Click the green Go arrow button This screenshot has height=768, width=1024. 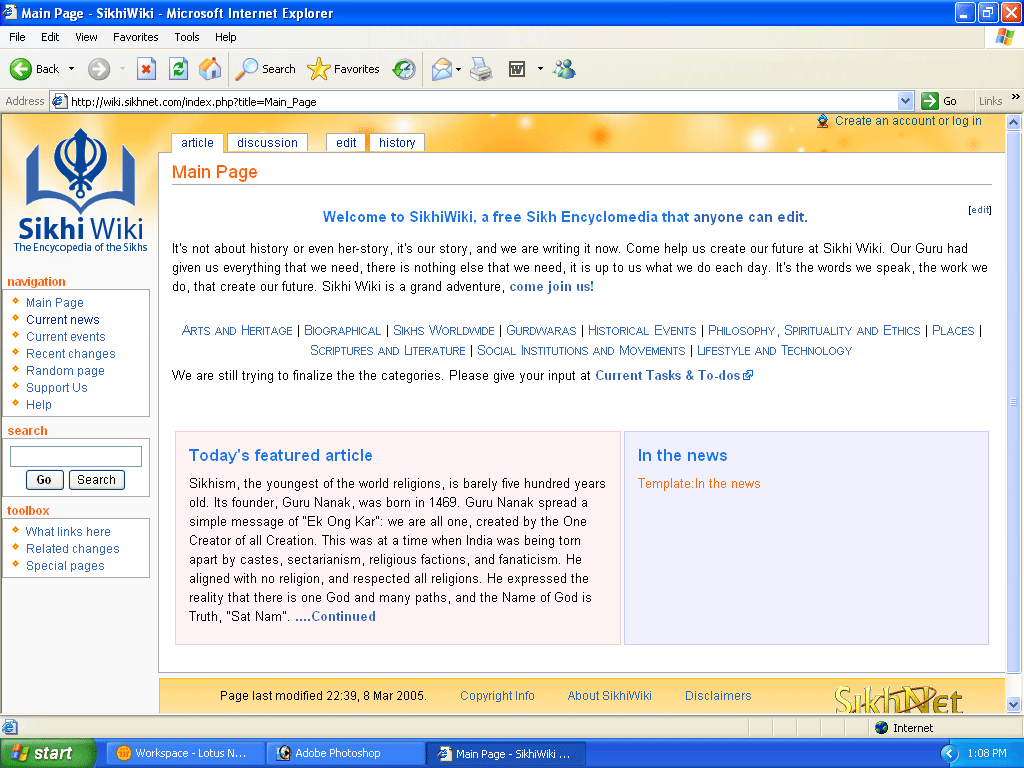pyautogui.click(x=929, y=101)
